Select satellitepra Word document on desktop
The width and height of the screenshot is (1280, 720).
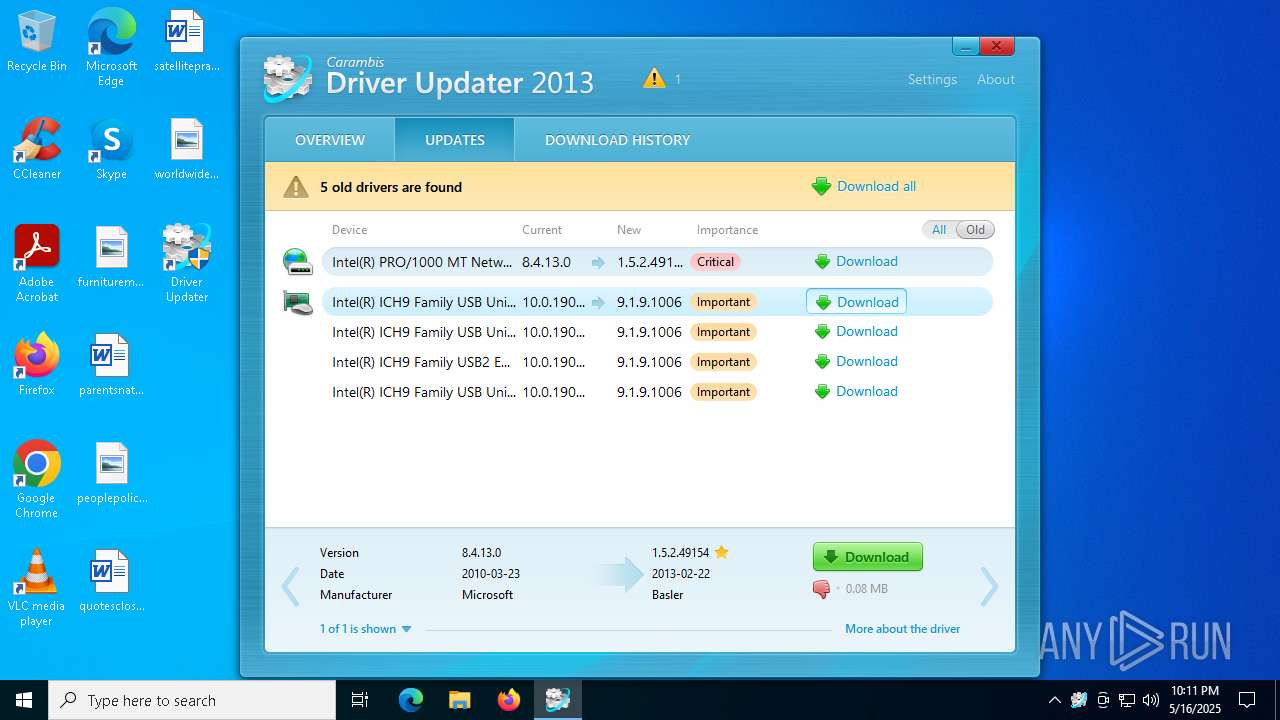pos(187,42)
